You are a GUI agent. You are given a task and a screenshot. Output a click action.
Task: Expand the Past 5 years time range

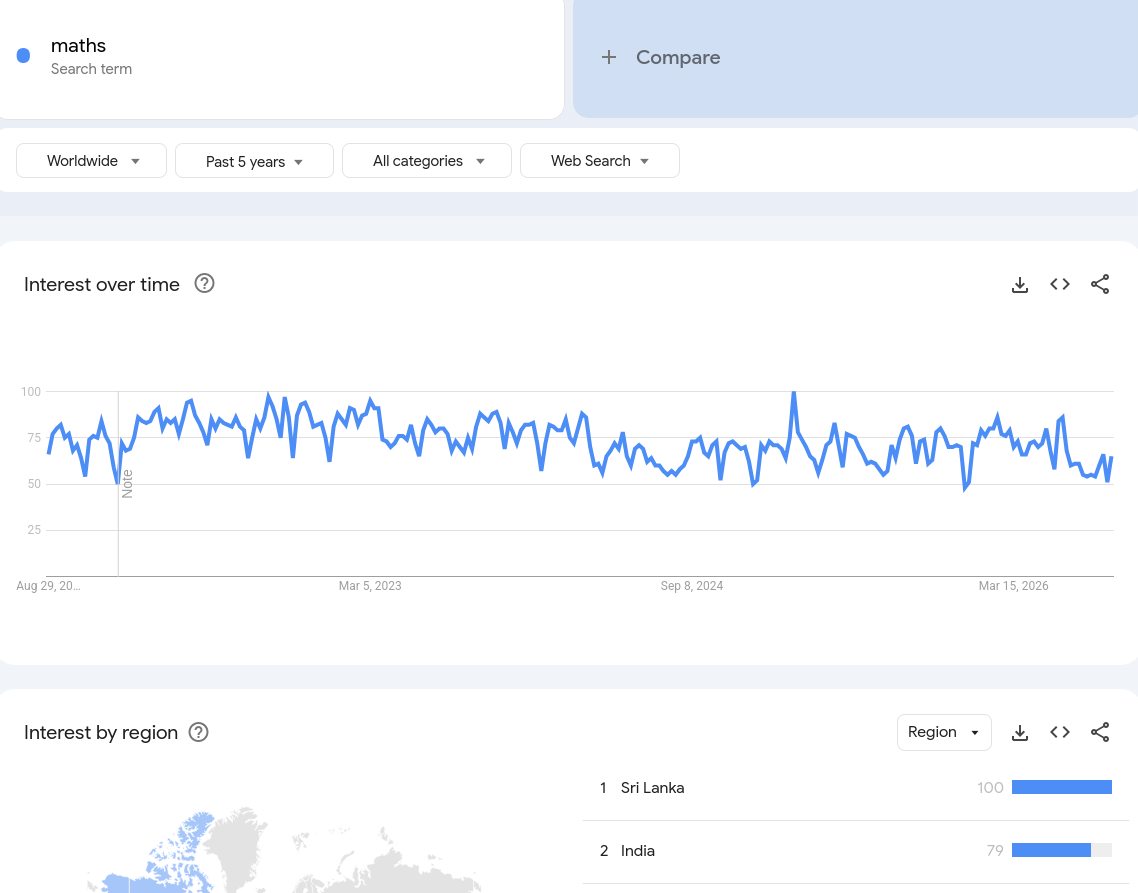[x=254, y=160]
